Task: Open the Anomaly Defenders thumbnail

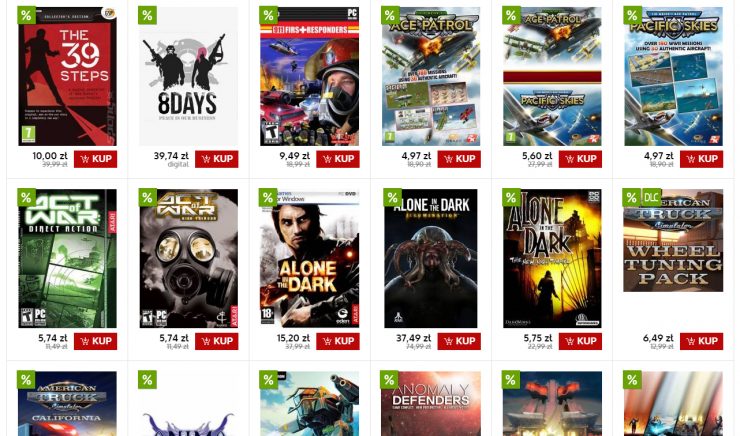Action: coord(431,403)
